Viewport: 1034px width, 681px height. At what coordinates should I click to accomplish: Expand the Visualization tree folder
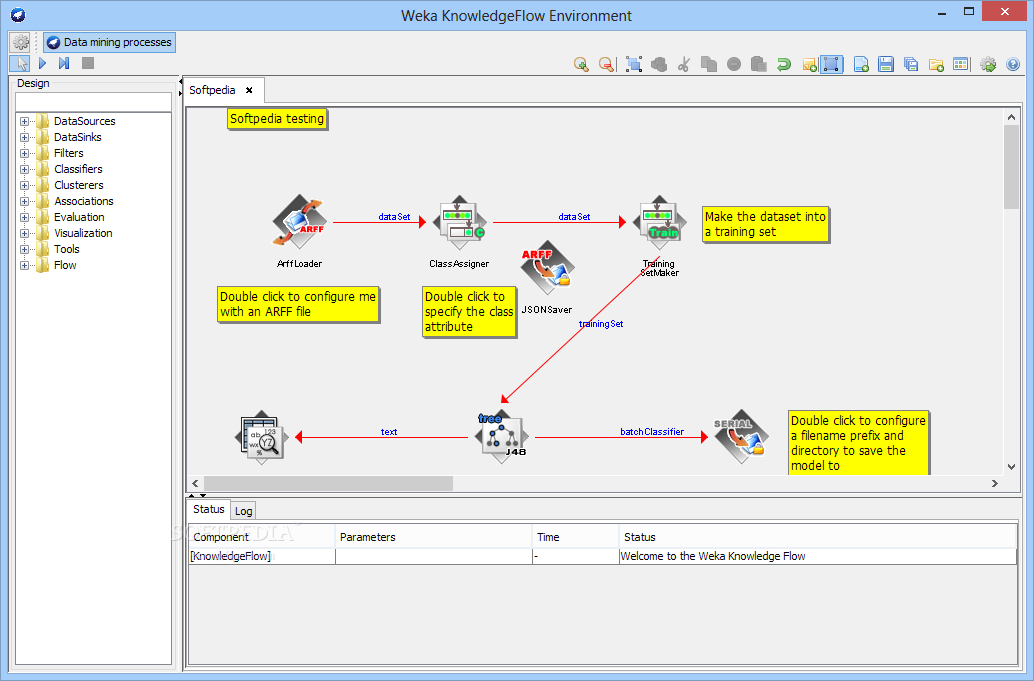point(24,233)
